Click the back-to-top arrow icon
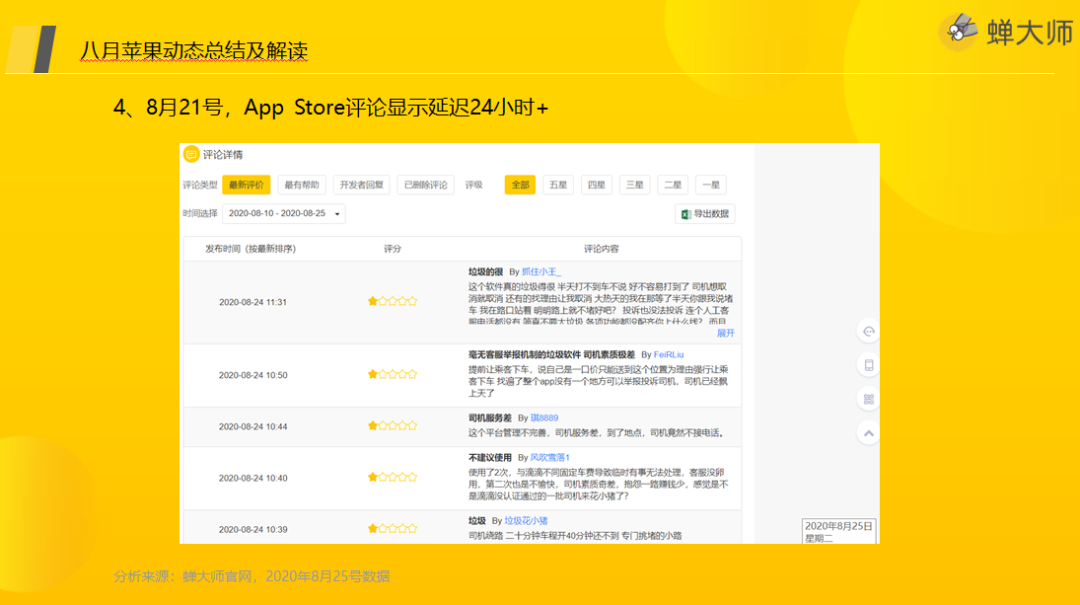Screen dimensions: 1080x605 [869, 433]
